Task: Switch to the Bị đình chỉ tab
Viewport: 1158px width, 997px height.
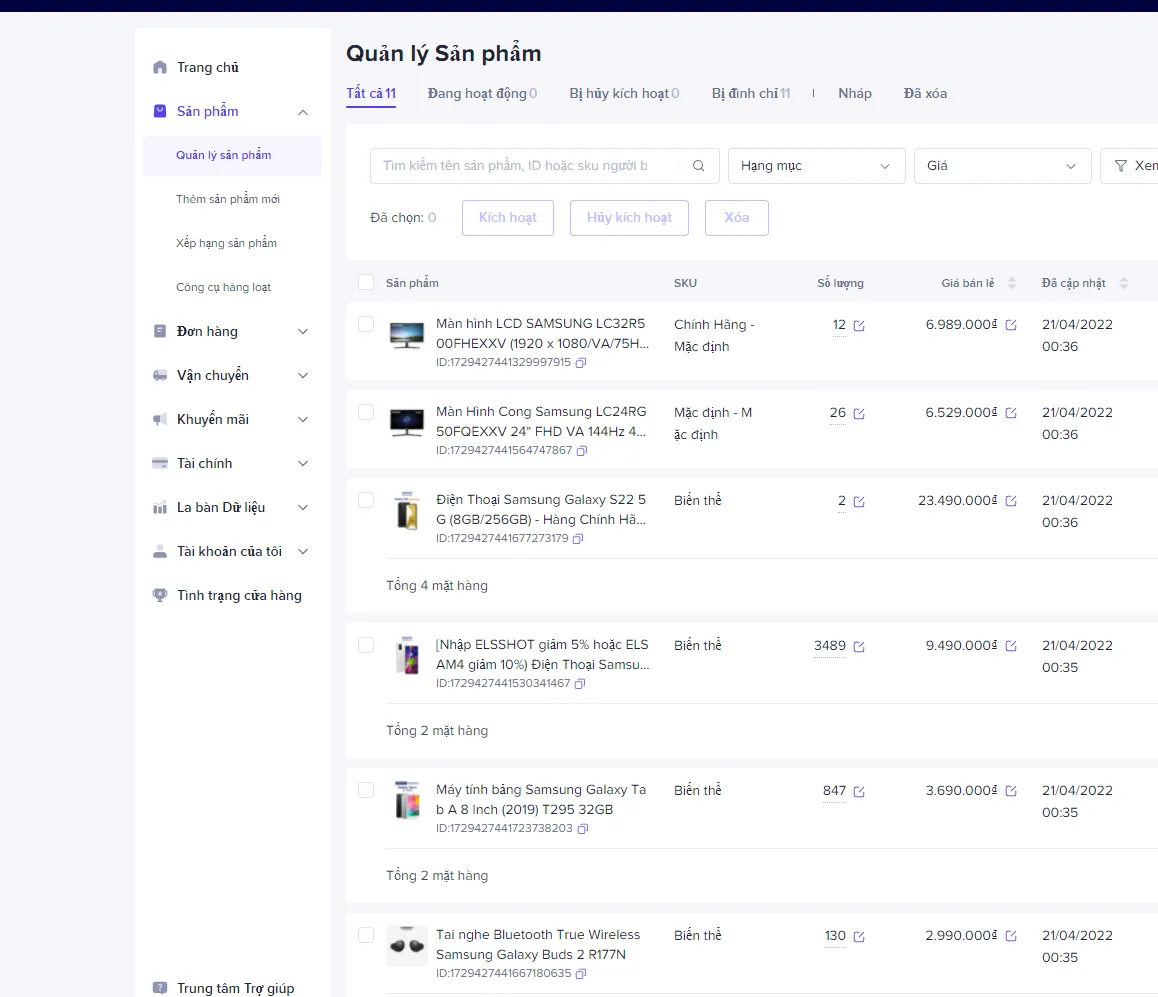Action: coord(751,94)
